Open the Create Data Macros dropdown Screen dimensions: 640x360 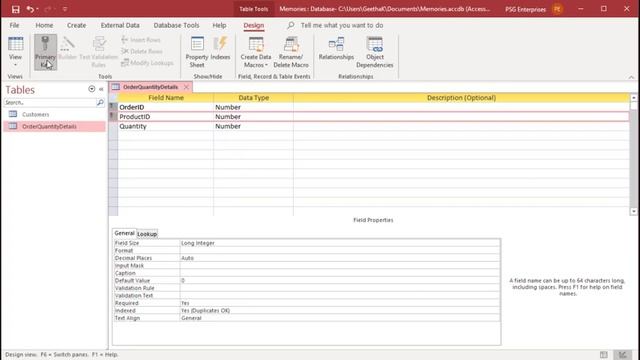click(x=256, y=52)
